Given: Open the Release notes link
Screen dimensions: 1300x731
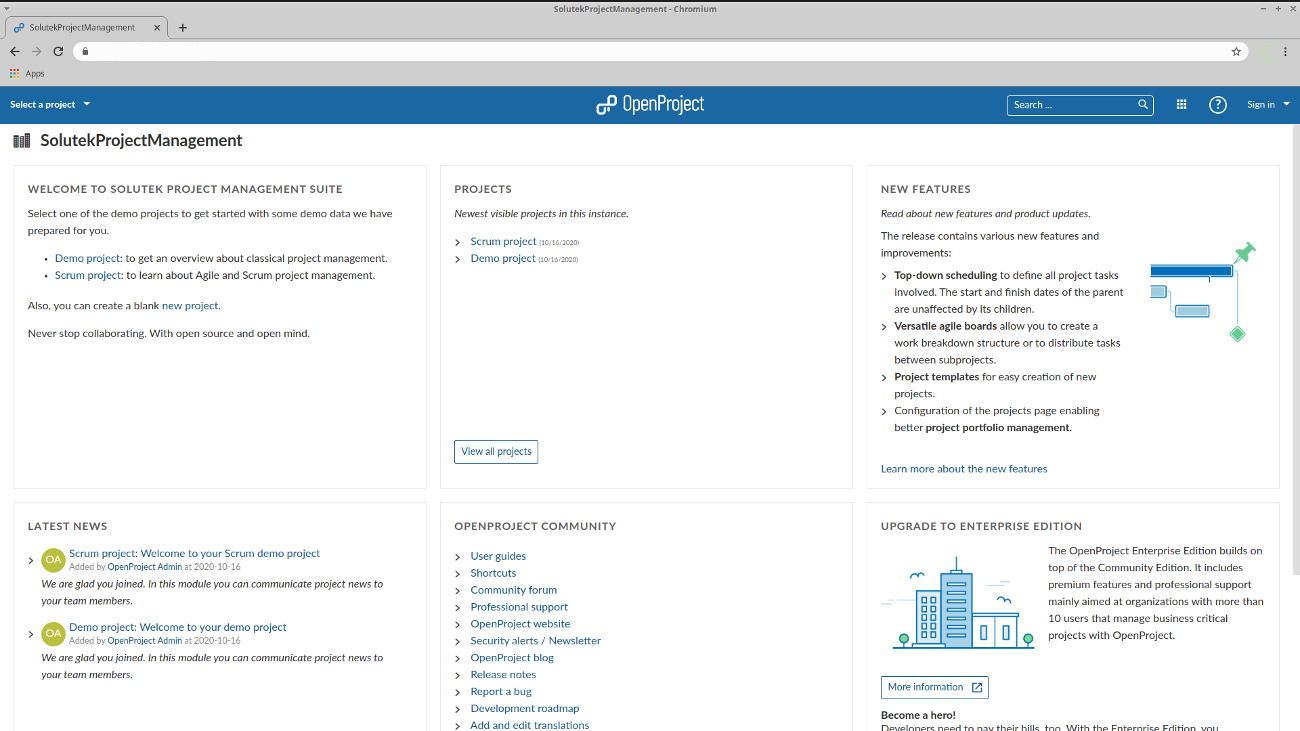Looking at the screenshot, I should [503, 675].
